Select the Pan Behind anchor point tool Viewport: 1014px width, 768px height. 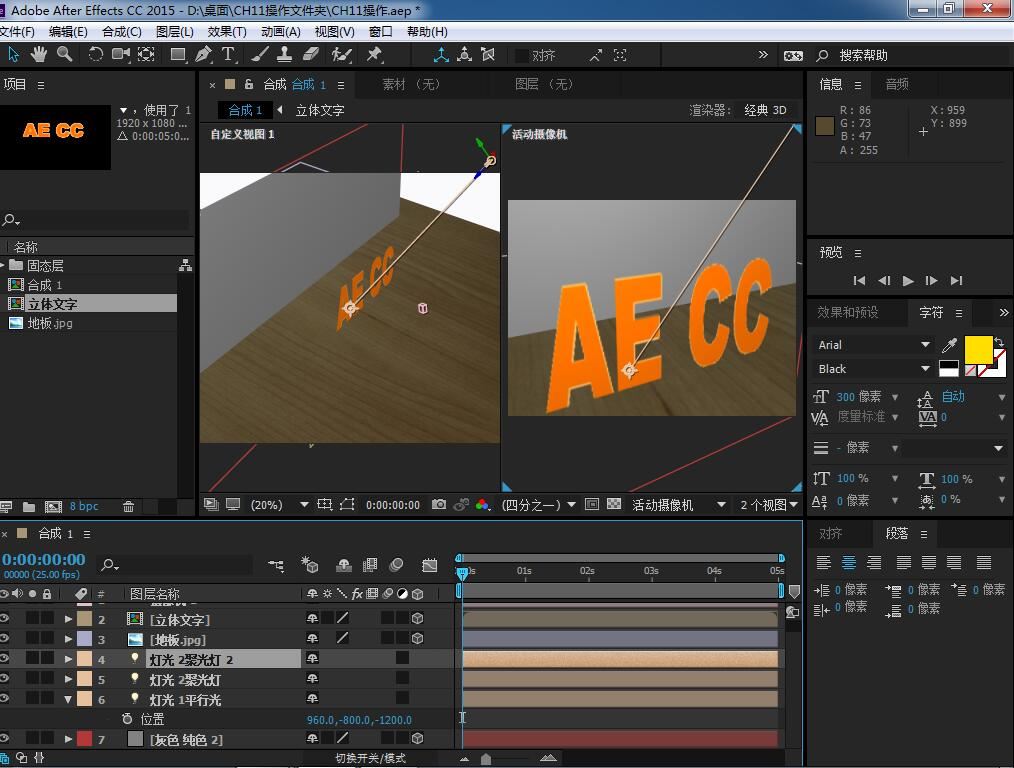pyautogui.click(x=147, y=54)
